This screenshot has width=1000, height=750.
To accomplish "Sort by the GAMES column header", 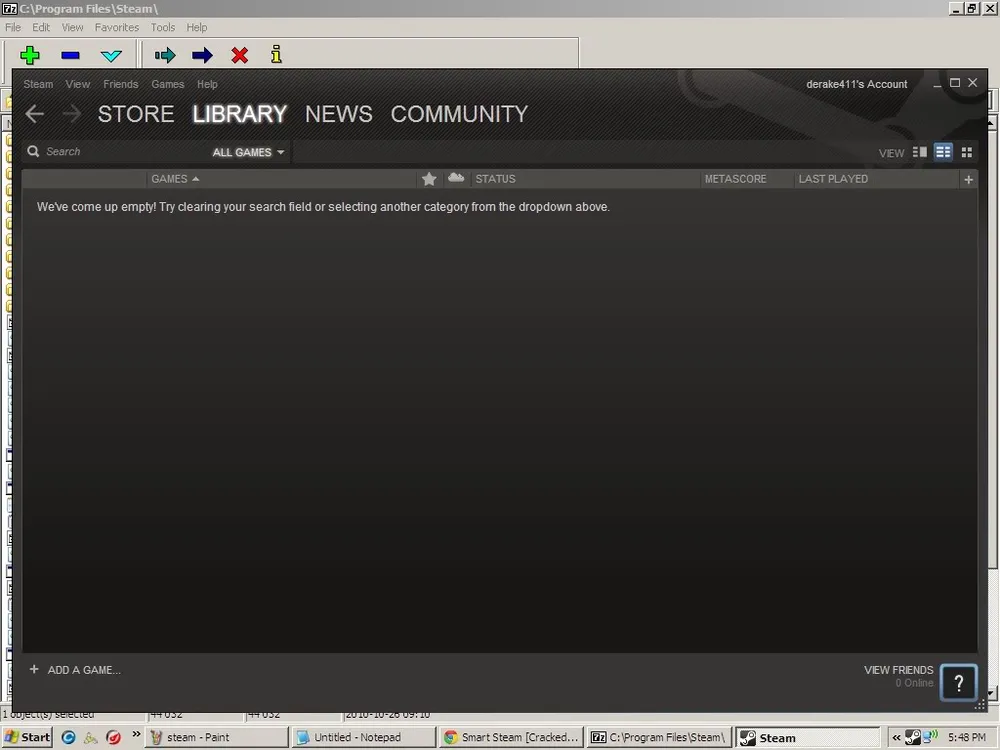I will [175, 179].
